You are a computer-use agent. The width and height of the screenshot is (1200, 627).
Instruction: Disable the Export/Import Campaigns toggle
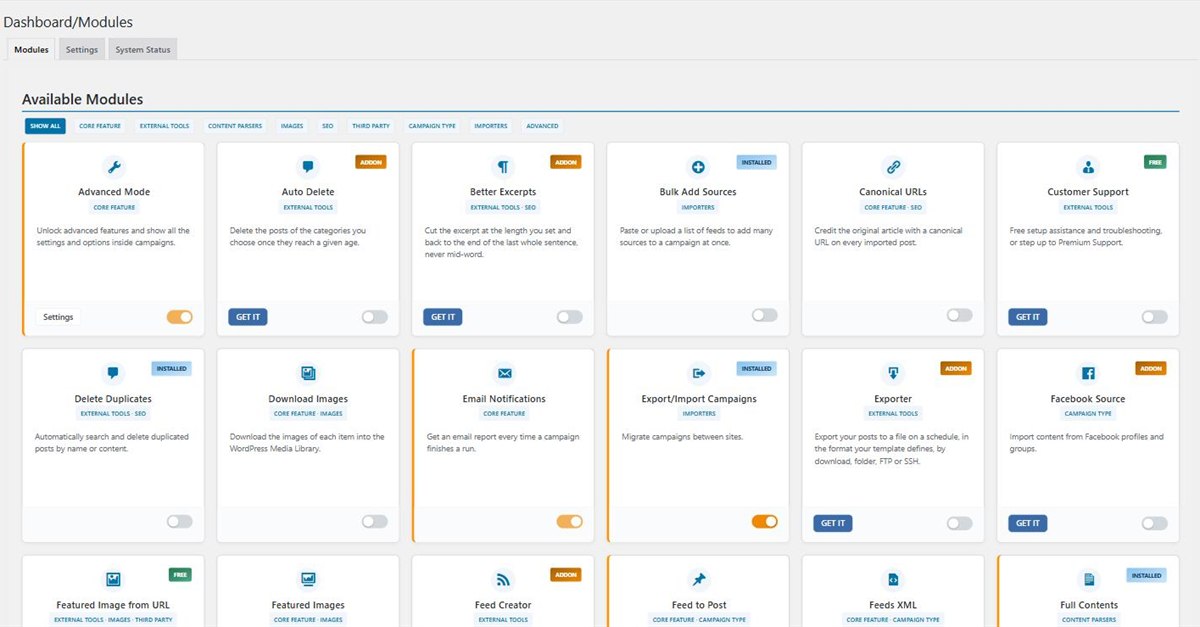coord(764,521)
